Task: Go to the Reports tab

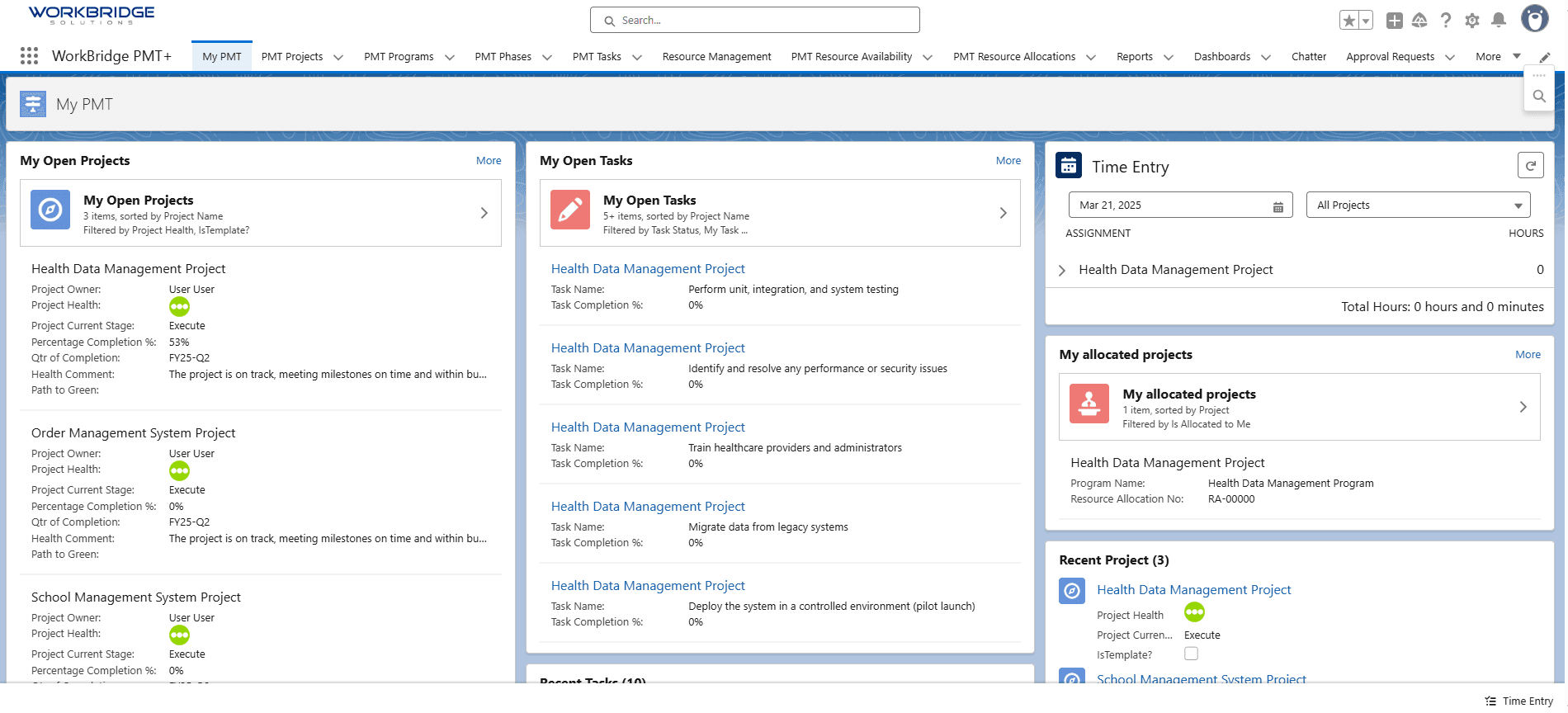Action: [x=1135, y=57]
